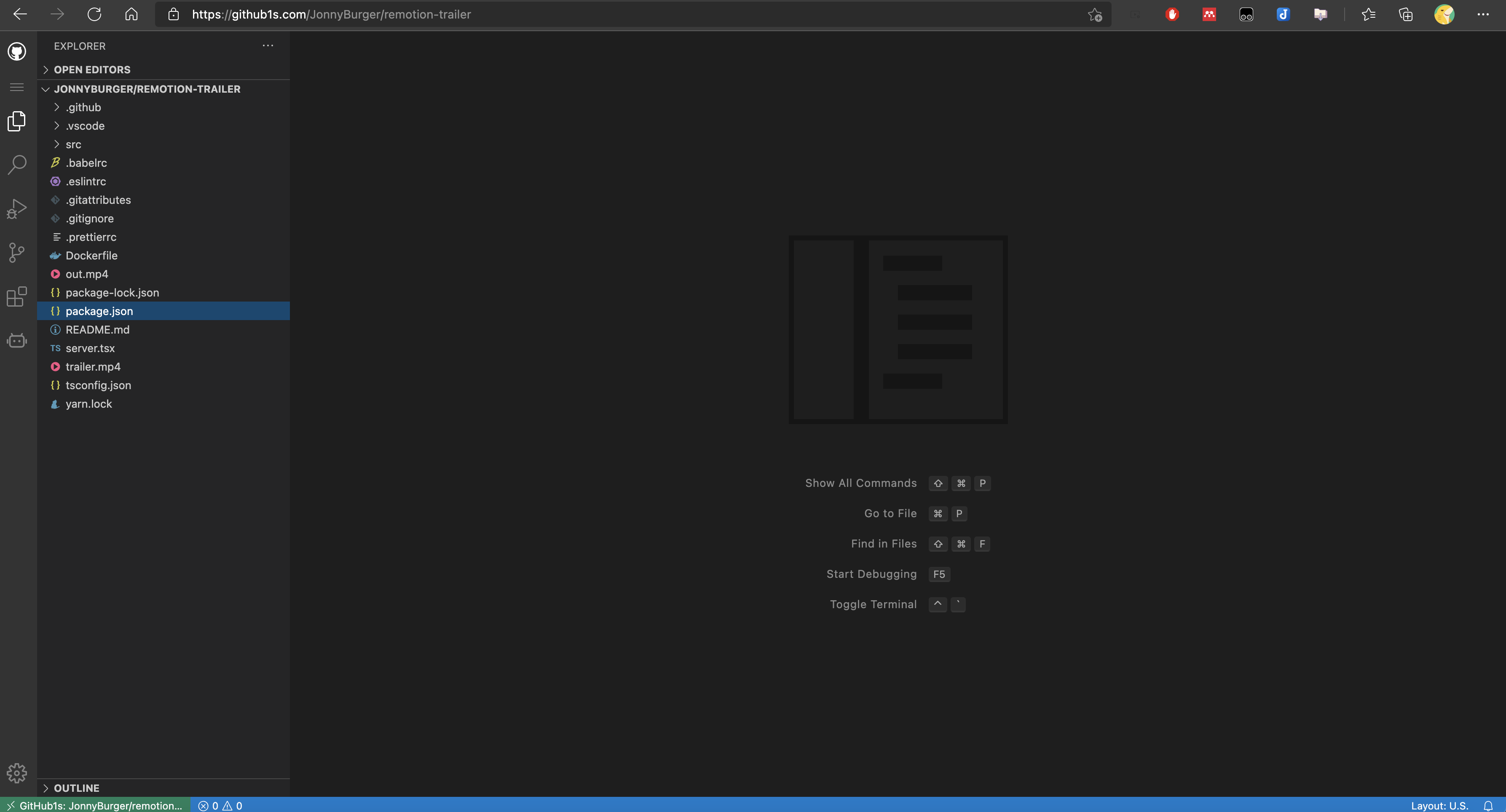Open the hamburger menu in activity bar
The image size is (1506, 812).
click(17, 87)
